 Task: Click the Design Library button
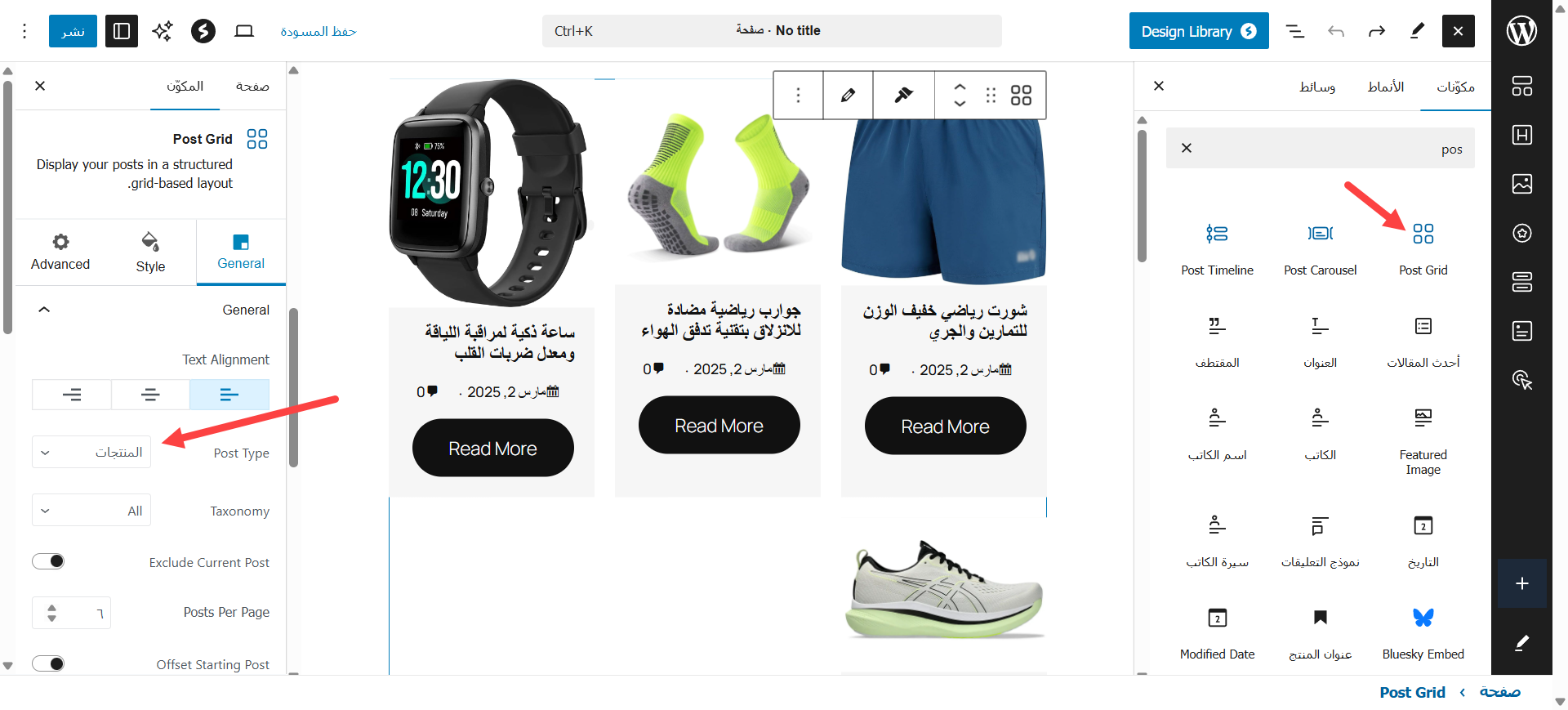1199,31
